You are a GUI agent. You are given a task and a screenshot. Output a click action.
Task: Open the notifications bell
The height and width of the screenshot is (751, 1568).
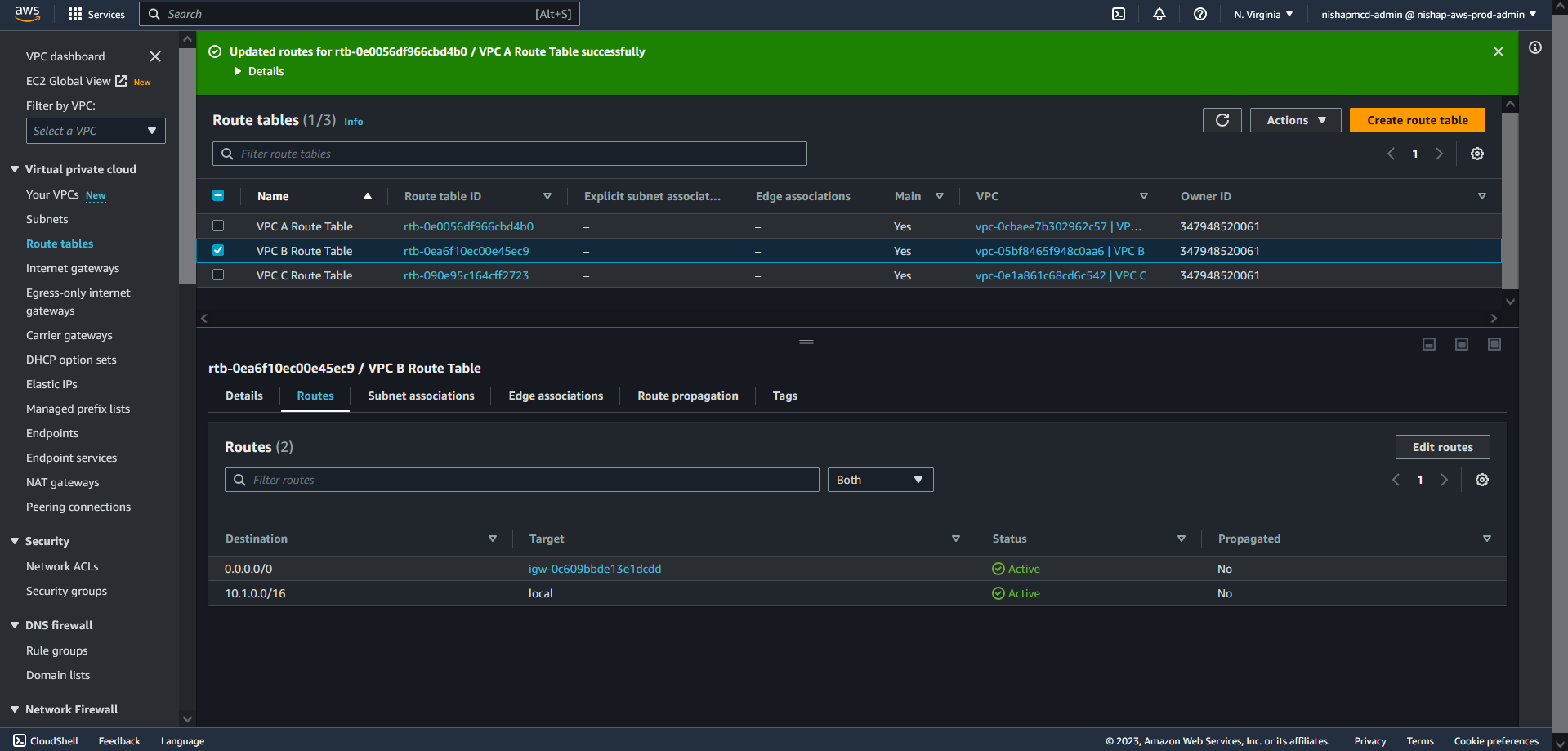point(1159,14)
